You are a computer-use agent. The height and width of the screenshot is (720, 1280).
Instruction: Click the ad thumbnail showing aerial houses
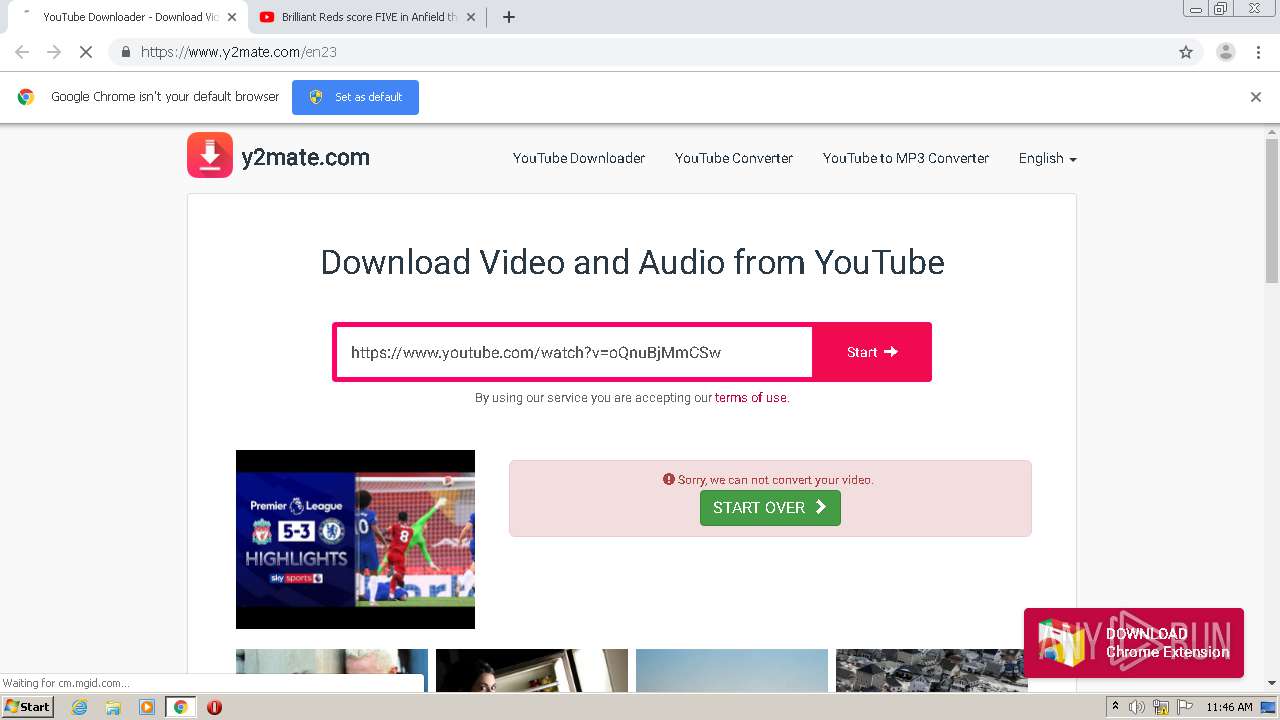932,670
